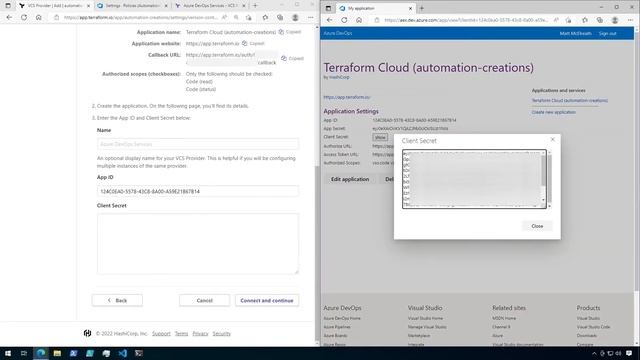The height and width of the screenshot is (360, 640).
Task: Open File Explorer from taskbar
Action: point(57,353)
